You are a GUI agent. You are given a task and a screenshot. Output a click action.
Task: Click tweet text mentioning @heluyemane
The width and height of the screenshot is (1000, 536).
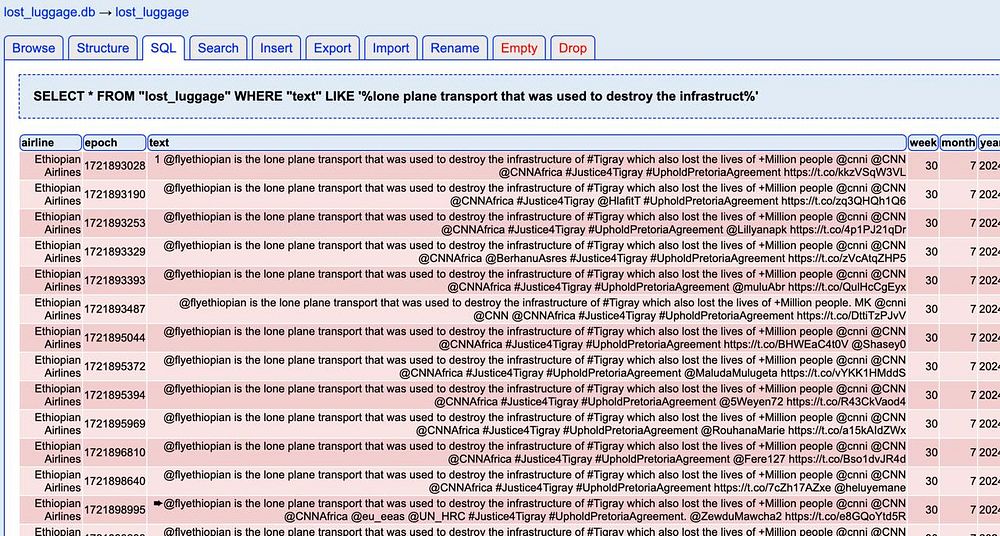point(527,482)
